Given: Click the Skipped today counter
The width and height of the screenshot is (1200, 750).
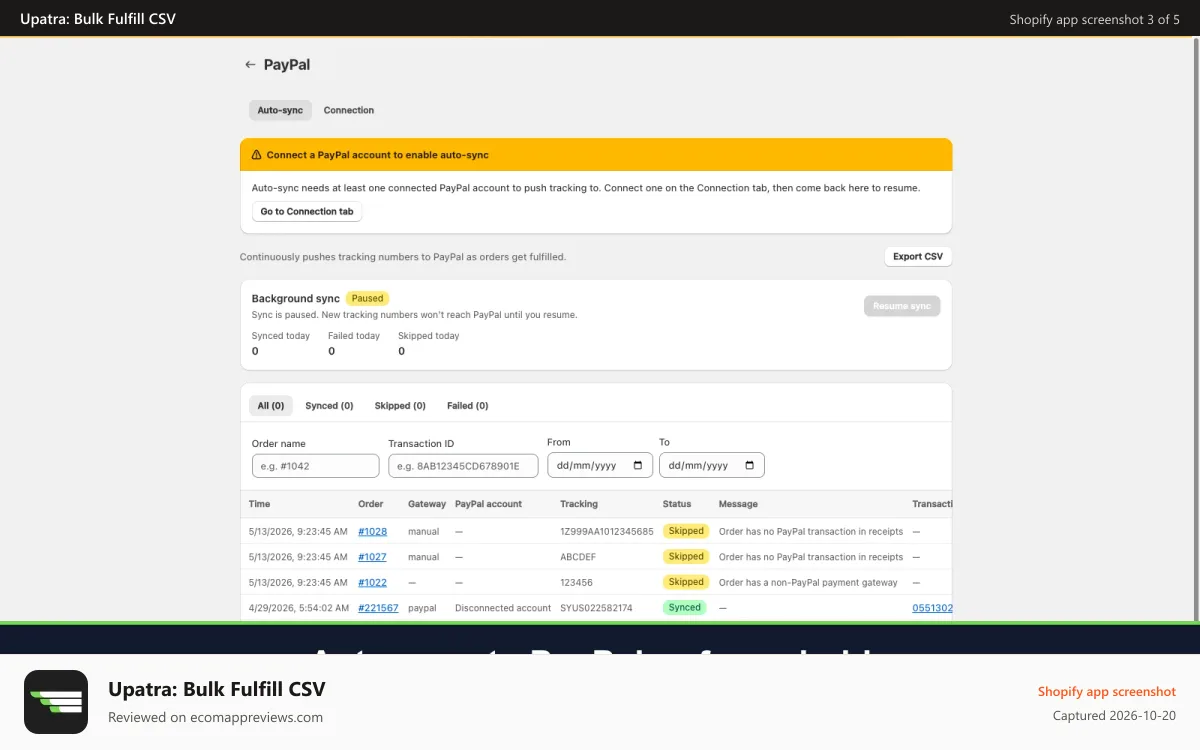Looking at the screenshot, I should tap(429, 343).
